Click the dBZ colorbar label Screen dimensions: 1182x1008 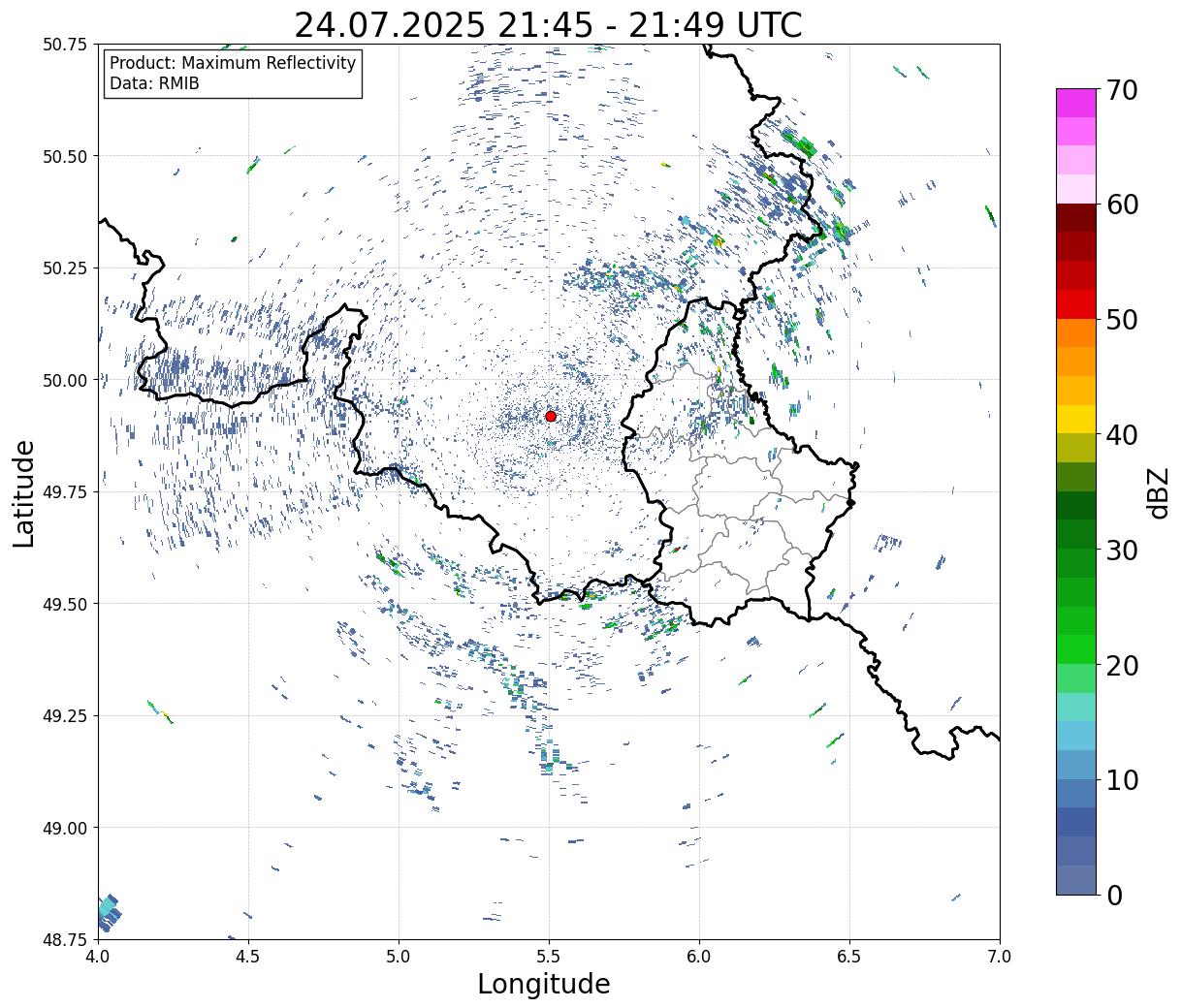[x=1158, y=491]
